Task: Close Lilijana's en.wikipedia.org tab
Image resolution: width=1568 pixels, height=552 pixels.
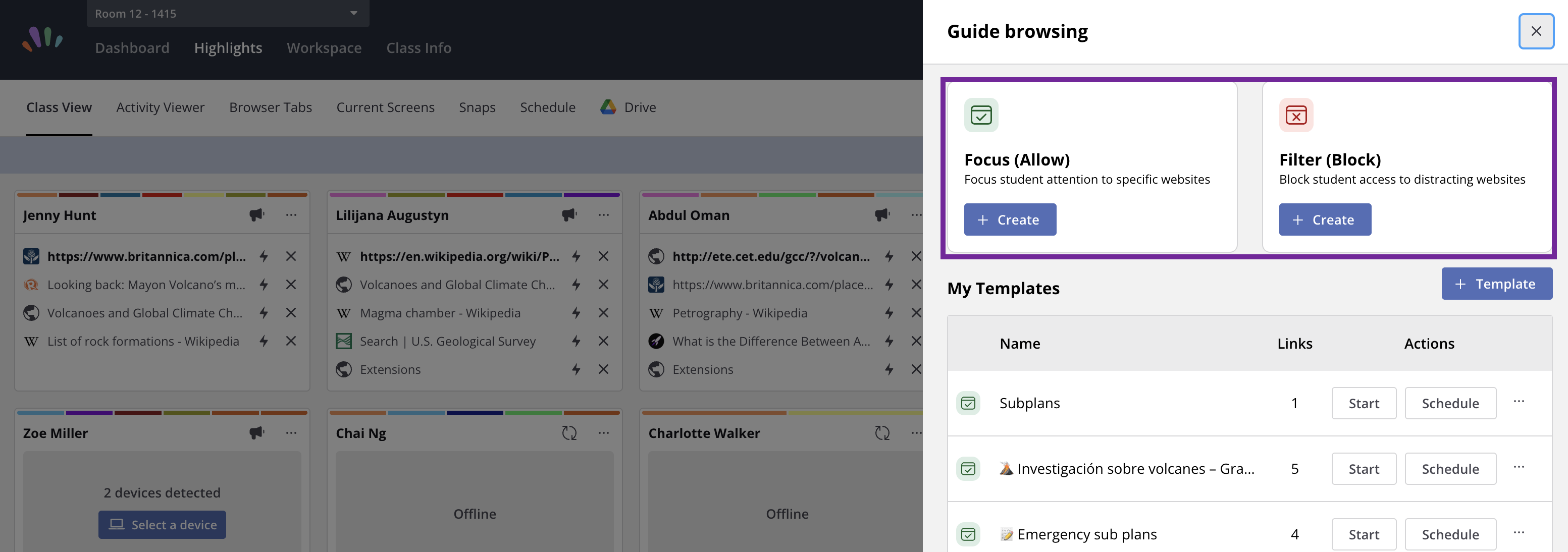Action: coord(603,256)
